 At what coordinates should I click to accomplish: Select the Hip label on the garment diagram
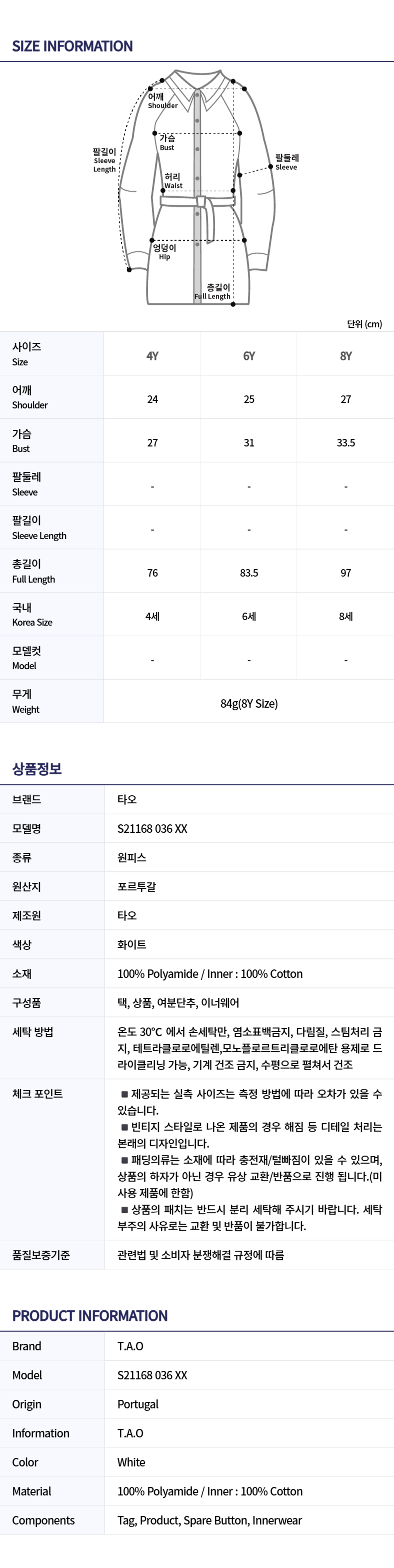(164, 252)
